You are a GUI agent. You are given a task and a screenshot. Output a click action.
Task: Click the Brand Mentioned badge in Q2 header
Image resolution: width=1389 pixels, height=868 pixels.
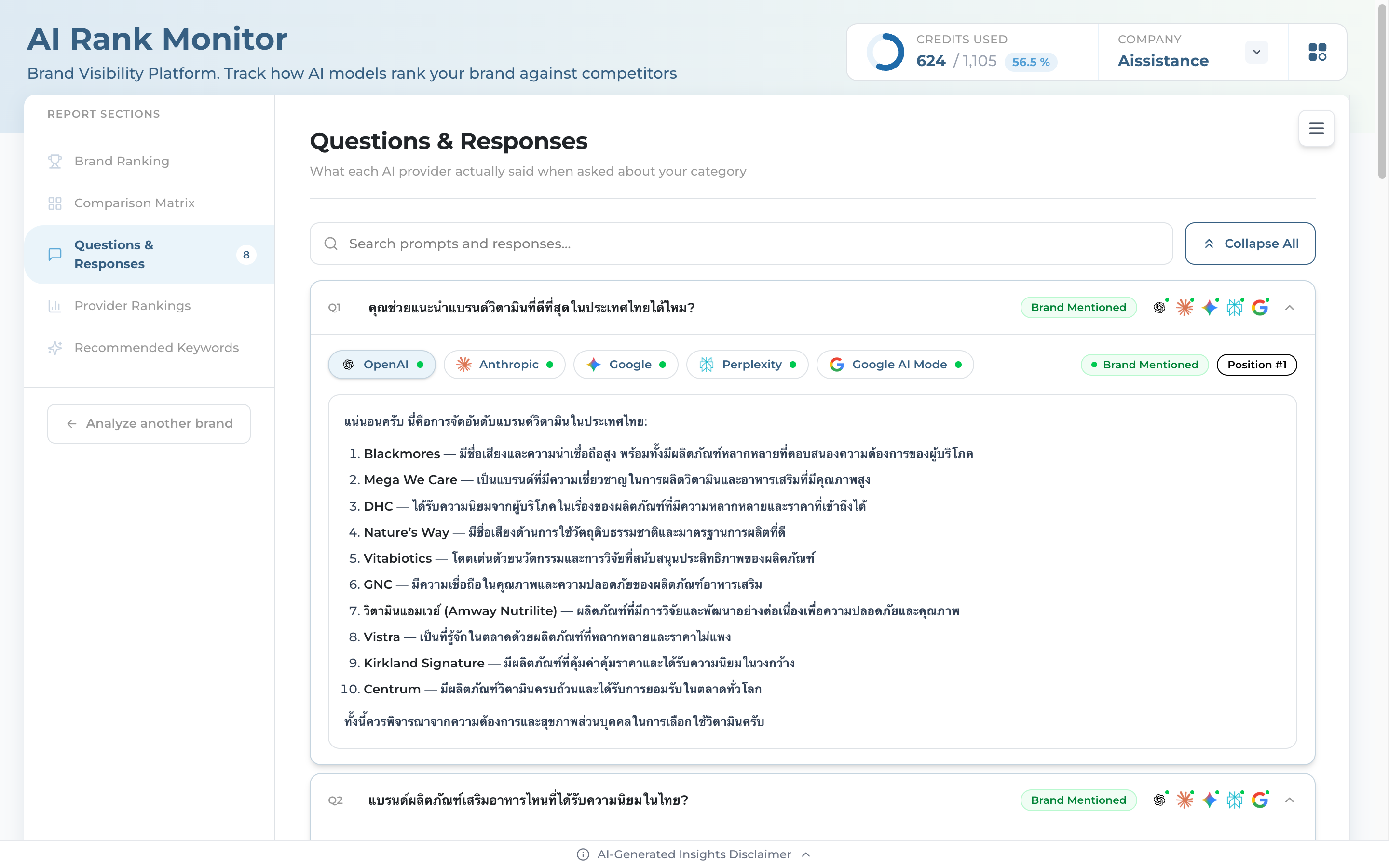point(1078,800)
